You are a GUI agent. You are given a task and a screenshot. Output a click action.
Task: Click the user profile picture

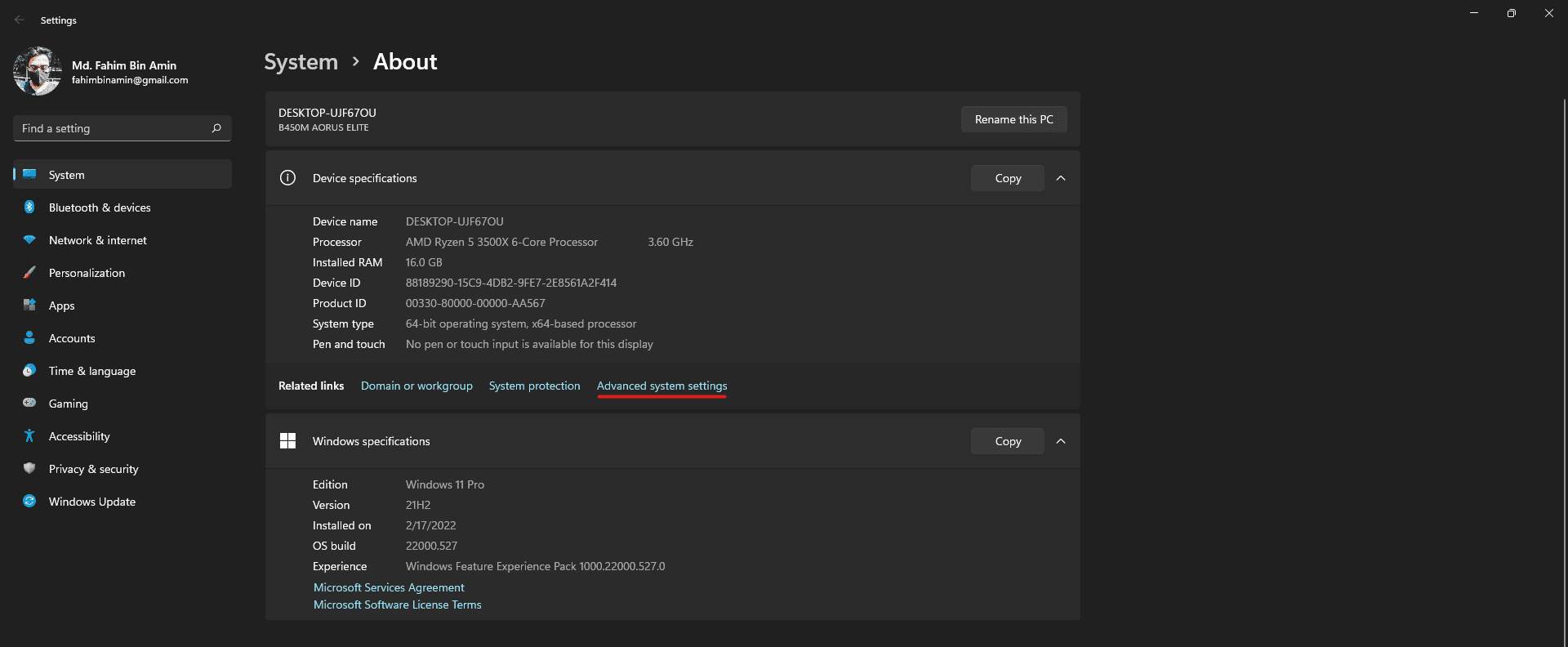(38, 71)
